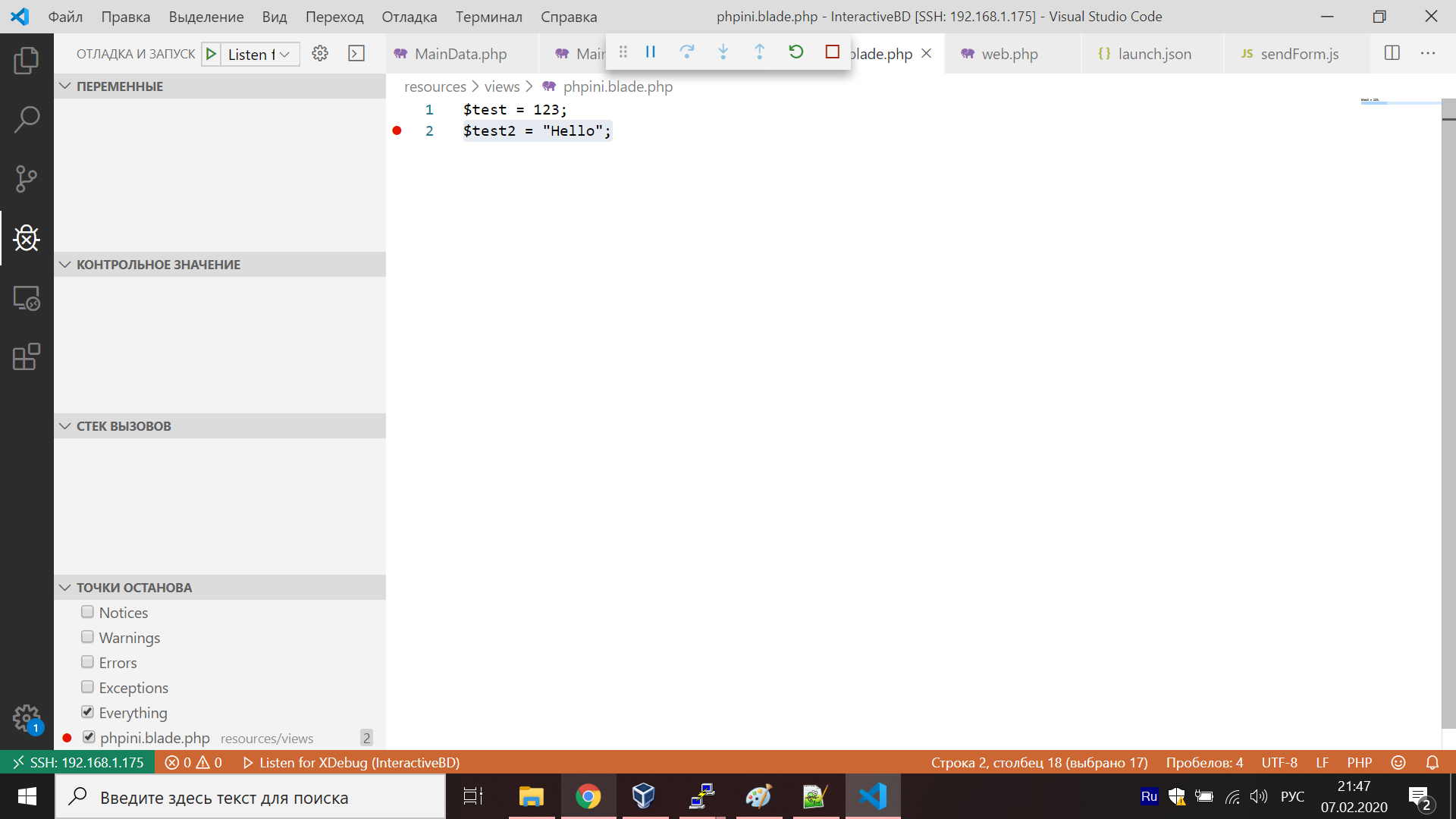Uncheck the Everything breakpoint checkbox
The height and width of the screenshot is (819, 1456).
pos(87,712)
